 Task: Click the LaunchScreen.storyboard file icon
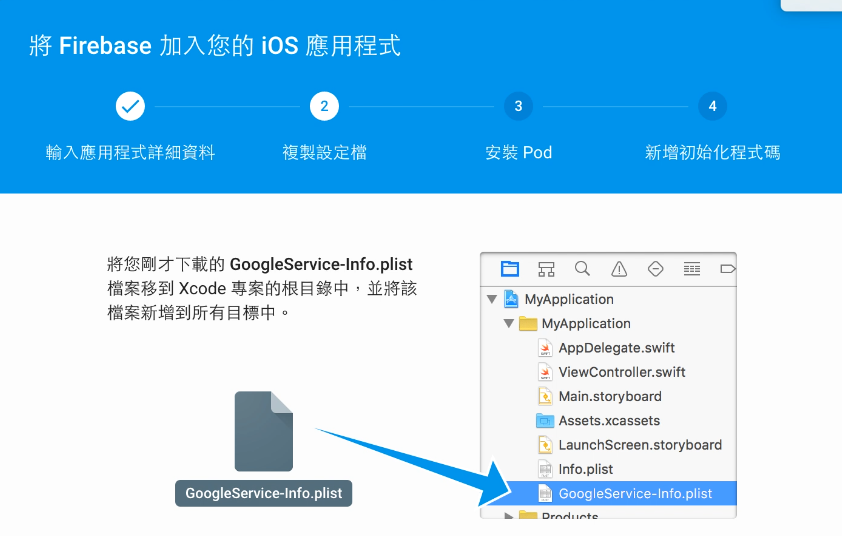click(x=545, y=445)
